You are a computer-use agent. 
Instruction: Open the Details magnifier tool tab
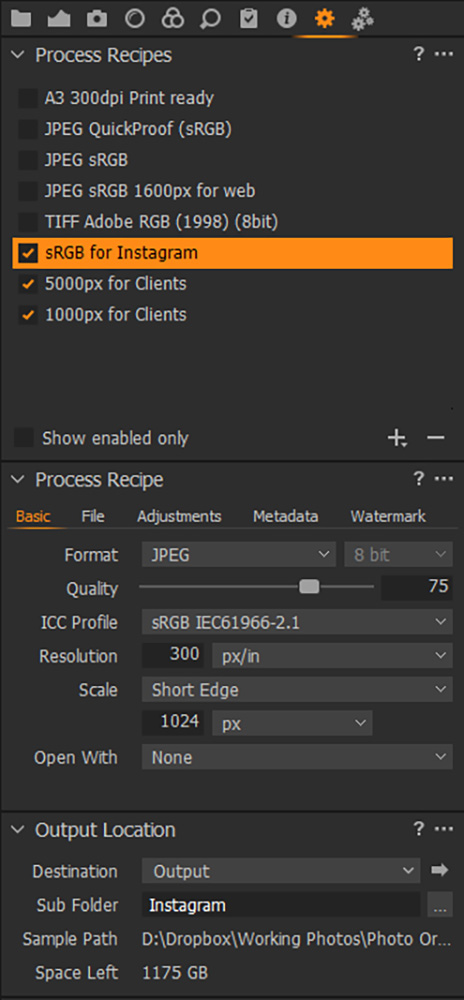point(210,19)
